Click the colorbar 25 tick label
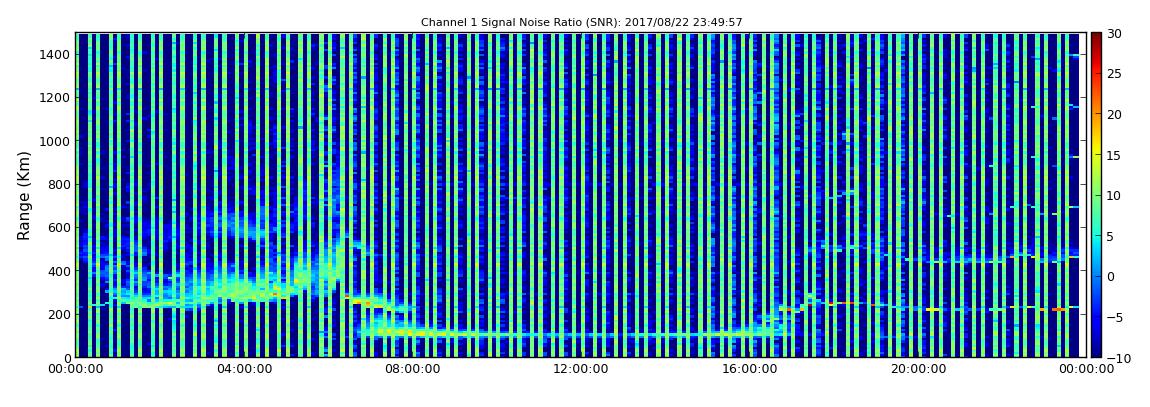 click(1116, 75)
